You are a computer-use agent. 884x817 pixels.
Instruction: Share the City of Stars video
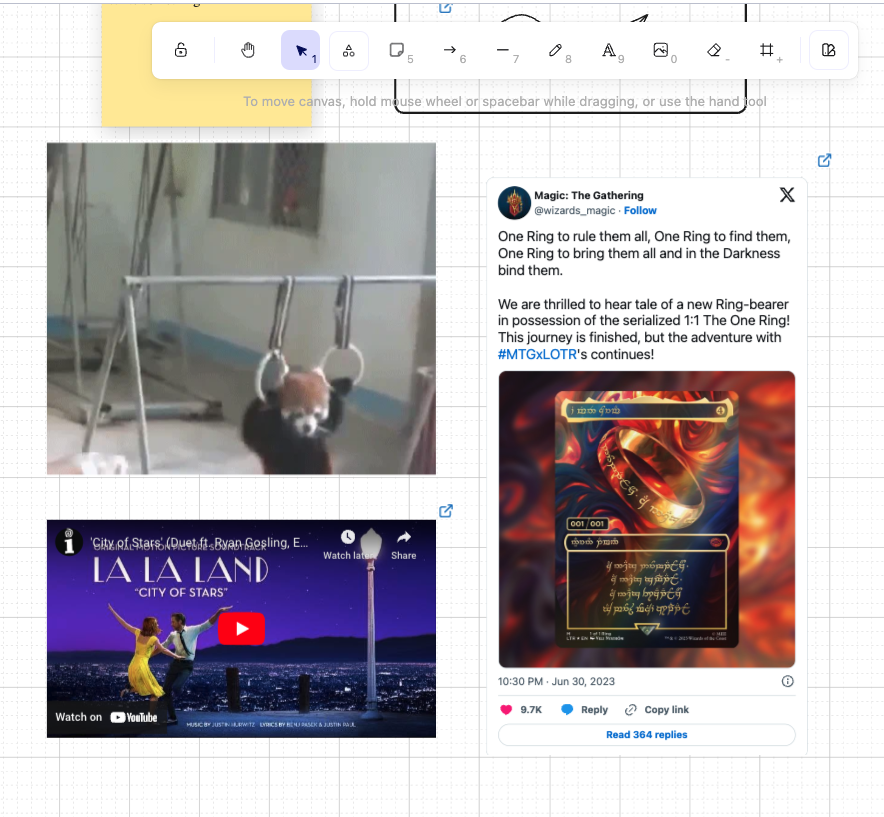(404, 545)
